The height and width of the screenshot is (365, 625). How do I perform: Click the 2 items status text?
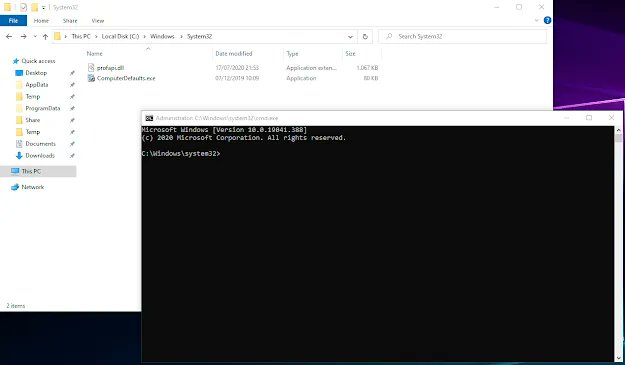16,306
